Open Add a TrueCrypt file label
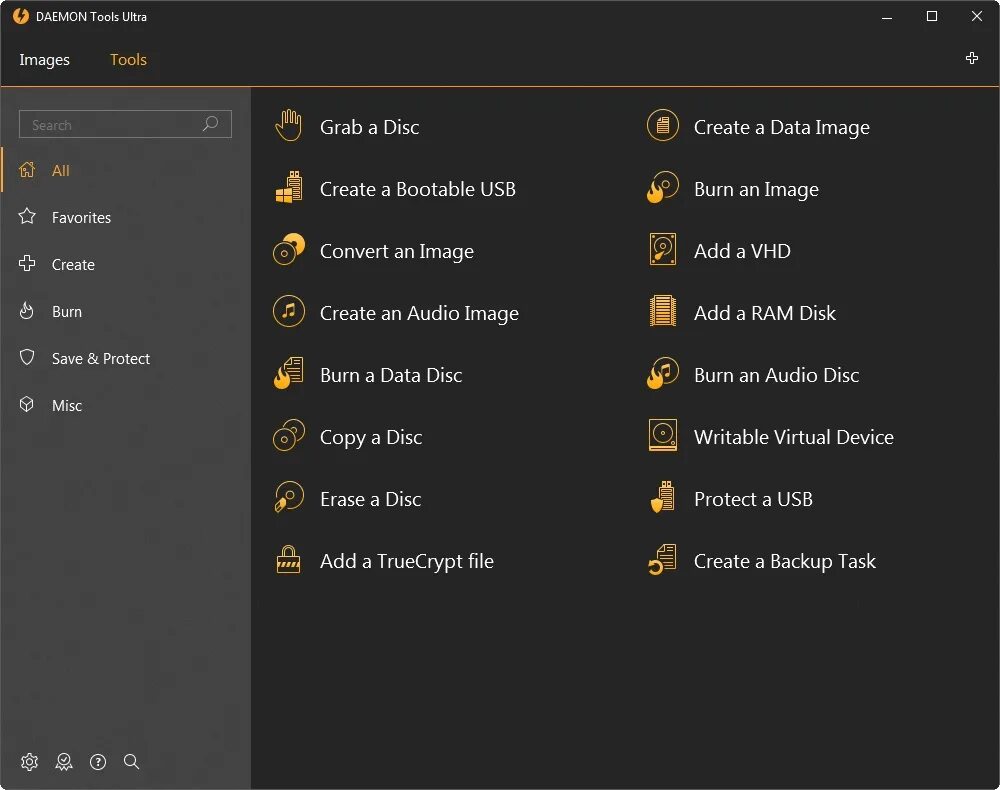The width and height of the screenshot is (1000, 790). (407, 561)
